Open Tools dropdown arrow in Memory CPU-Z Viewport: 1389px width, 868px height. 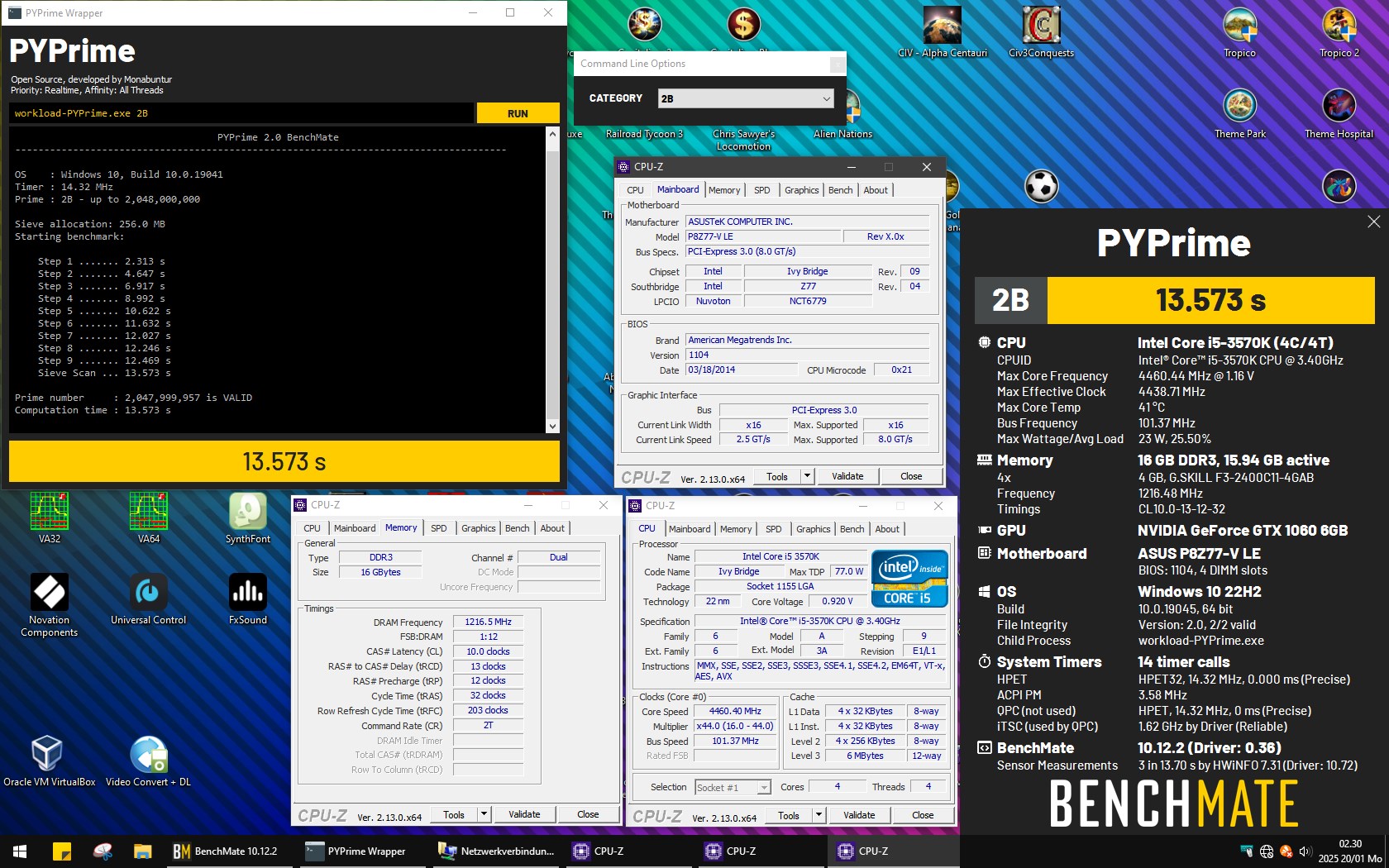pyautogui.click(x=484, y=814)
